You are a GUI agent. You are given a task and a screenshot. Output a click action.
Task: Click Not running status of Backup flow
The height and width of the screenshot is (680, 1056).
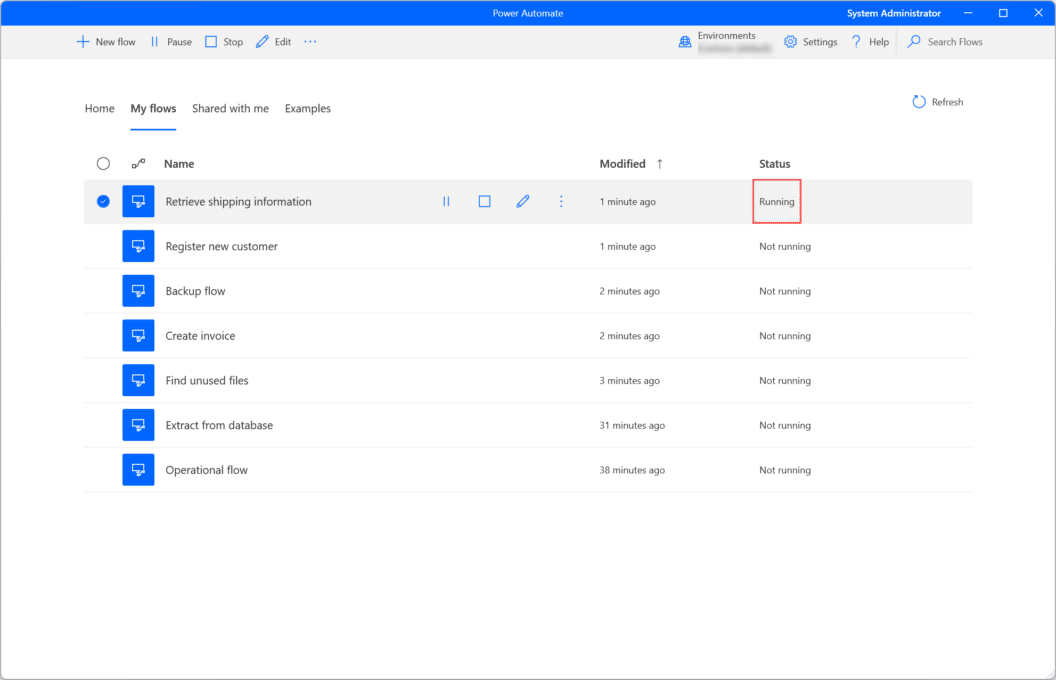(x=785, y=291)
